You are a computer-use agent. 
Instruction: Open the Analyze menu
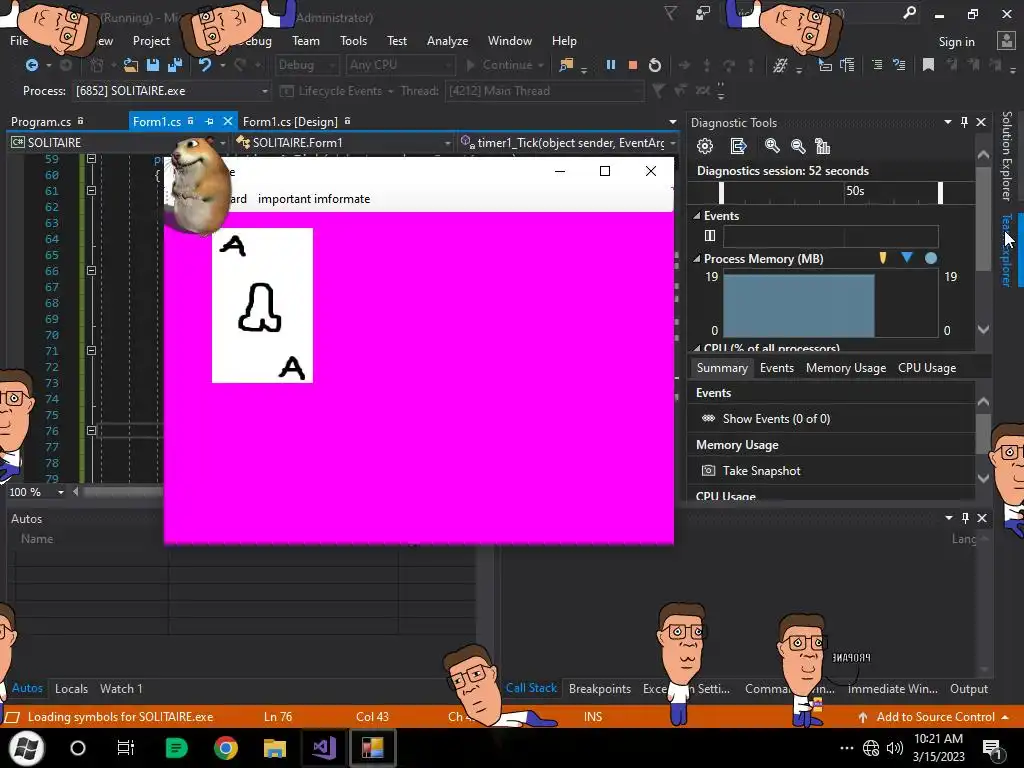[x=447, y=40]
